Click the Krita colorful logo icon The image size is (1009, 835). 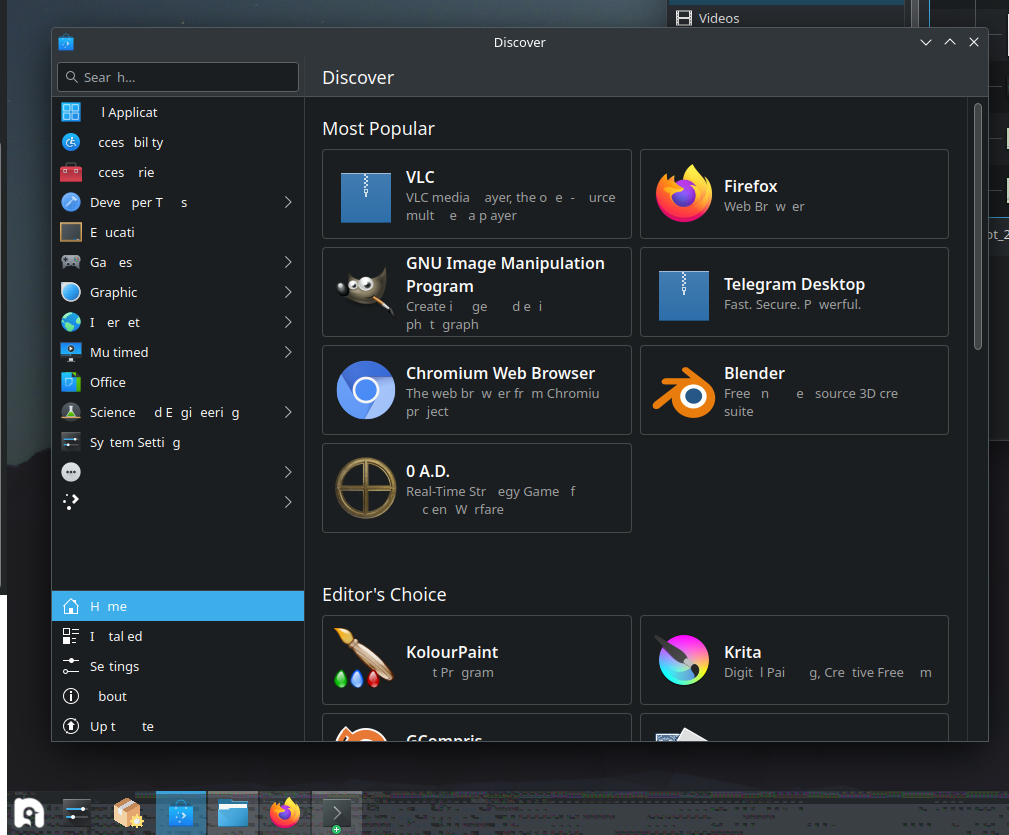(x=683, y=660)
